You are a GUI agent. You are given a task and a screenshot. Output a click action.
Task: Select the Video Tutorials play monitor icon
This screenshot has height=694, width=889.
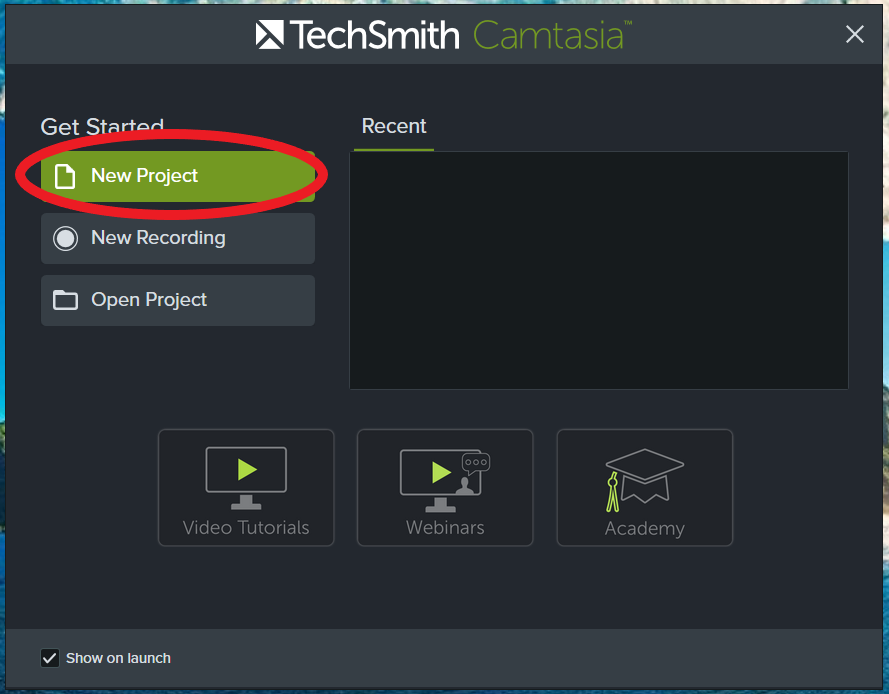(x=245, y=475)
